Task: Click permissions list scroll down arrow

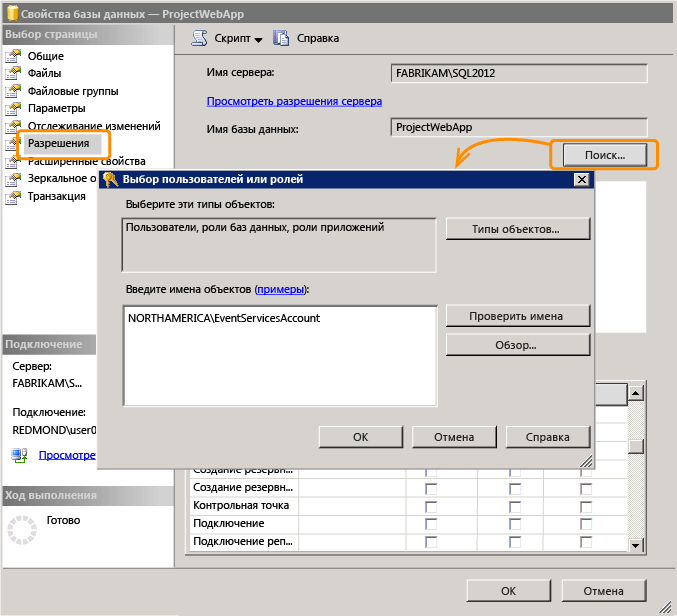Action: pos(636,545)
